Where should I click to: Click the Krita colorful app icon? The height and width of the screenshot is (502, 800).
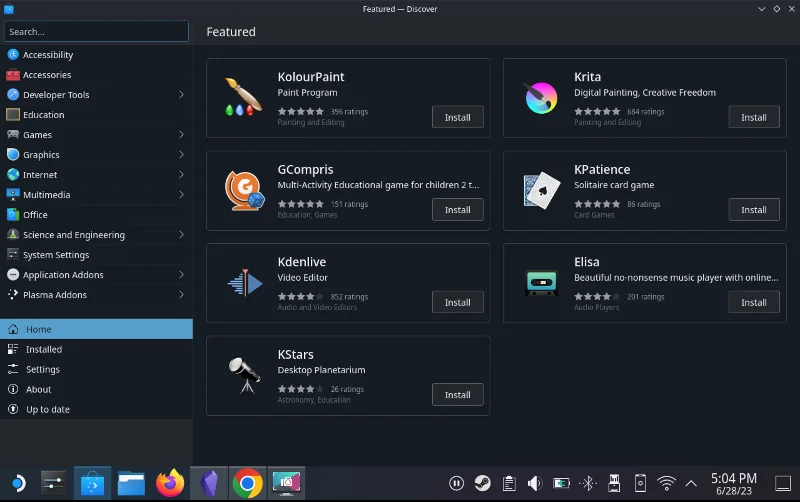click(541, 97)
